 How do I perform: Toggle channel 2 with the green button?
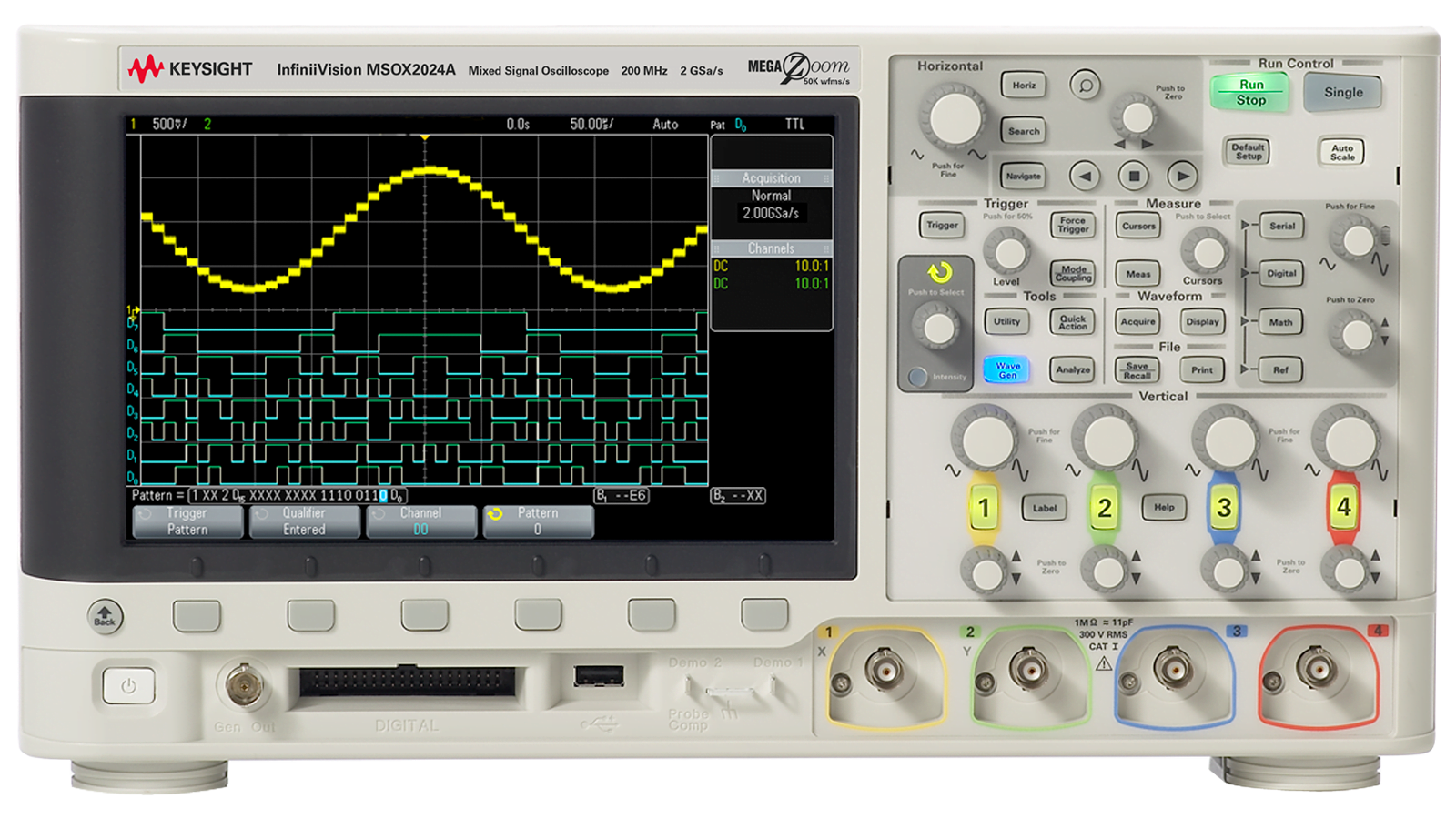coord(1104,507)
